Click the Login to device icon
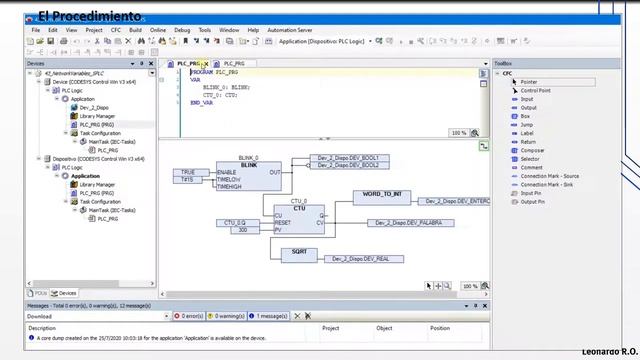640x360 pixels. pyautogui.click(x=379, y=41)
